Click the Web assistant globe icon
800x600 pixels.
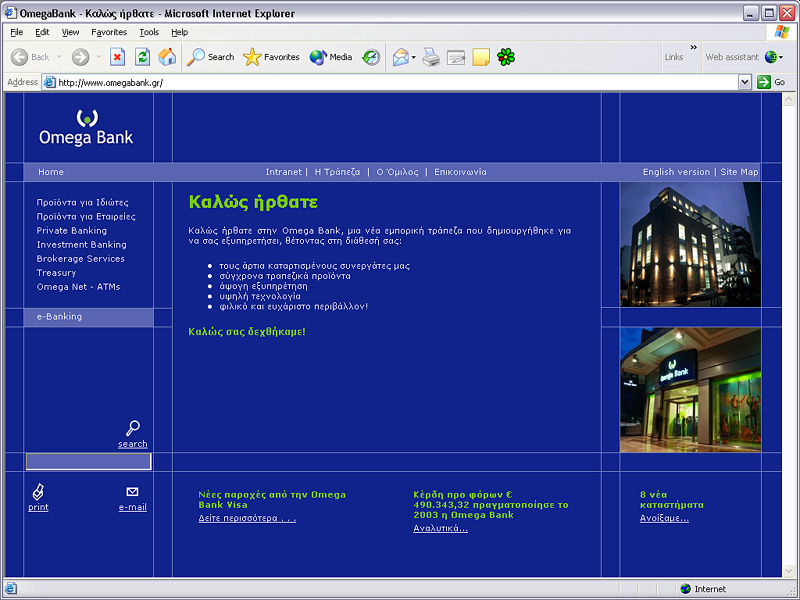770,57
